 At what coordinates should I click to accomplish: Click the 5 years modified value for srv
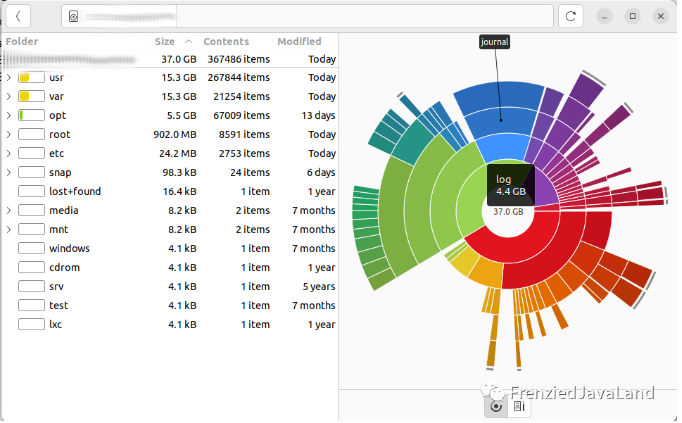click(x=319, y=286)
